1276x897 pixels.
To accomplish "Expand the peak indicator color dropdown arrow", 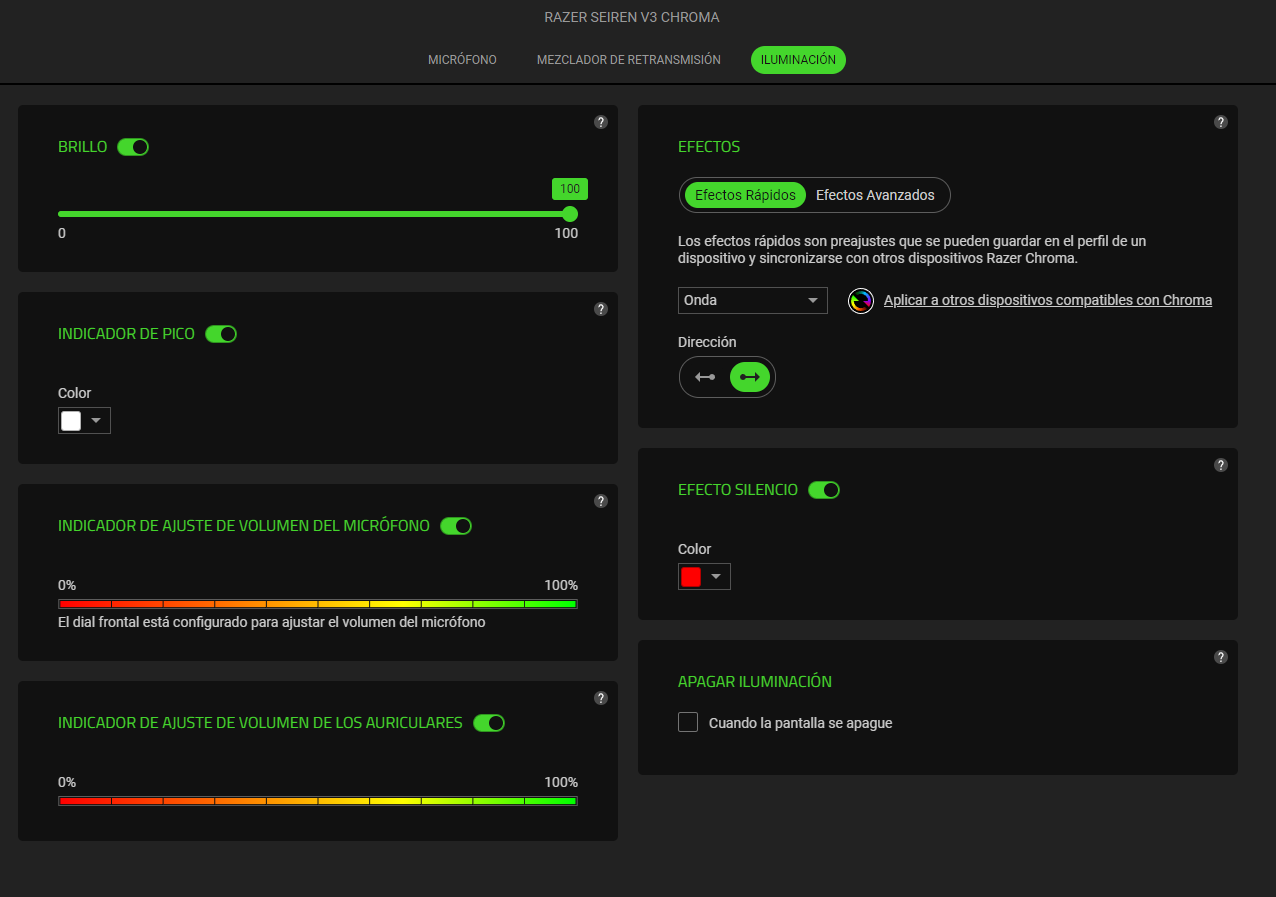I will 96,421.
